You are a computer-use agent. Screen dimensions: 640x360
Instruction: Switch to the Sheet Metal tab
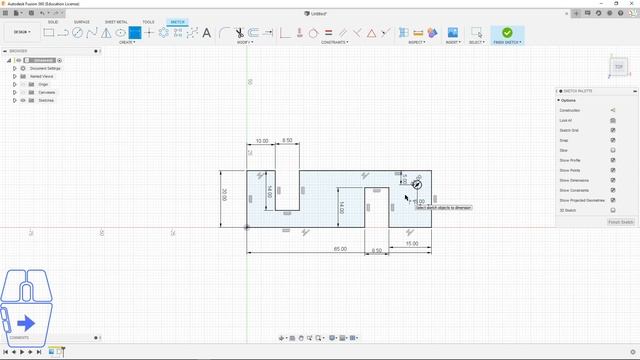click(x=116, y=22)
